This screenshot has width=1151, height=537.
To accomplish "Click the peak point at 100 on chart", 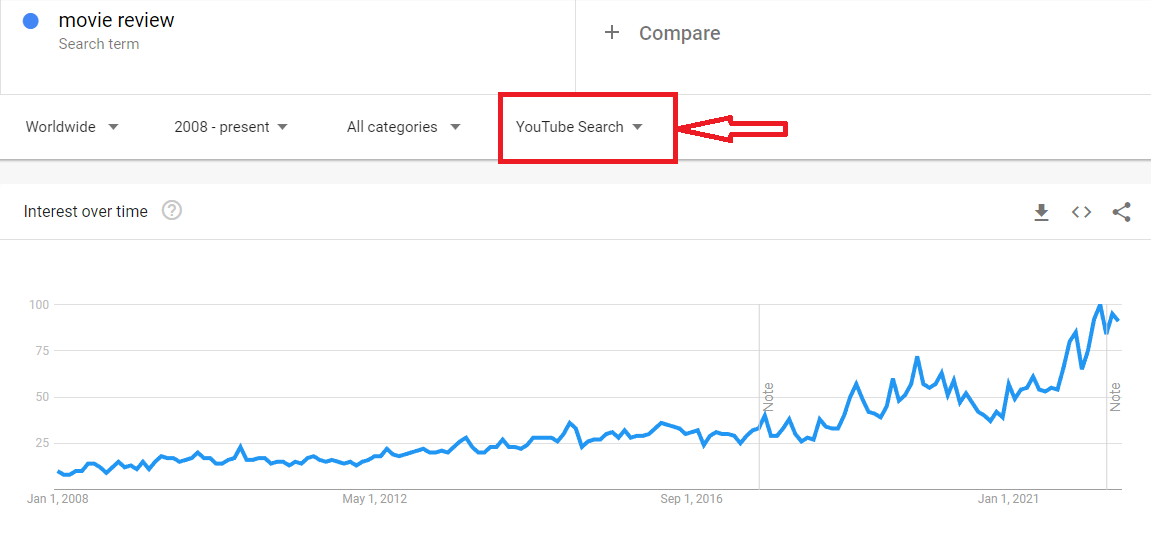I will tap(1100, 304).
